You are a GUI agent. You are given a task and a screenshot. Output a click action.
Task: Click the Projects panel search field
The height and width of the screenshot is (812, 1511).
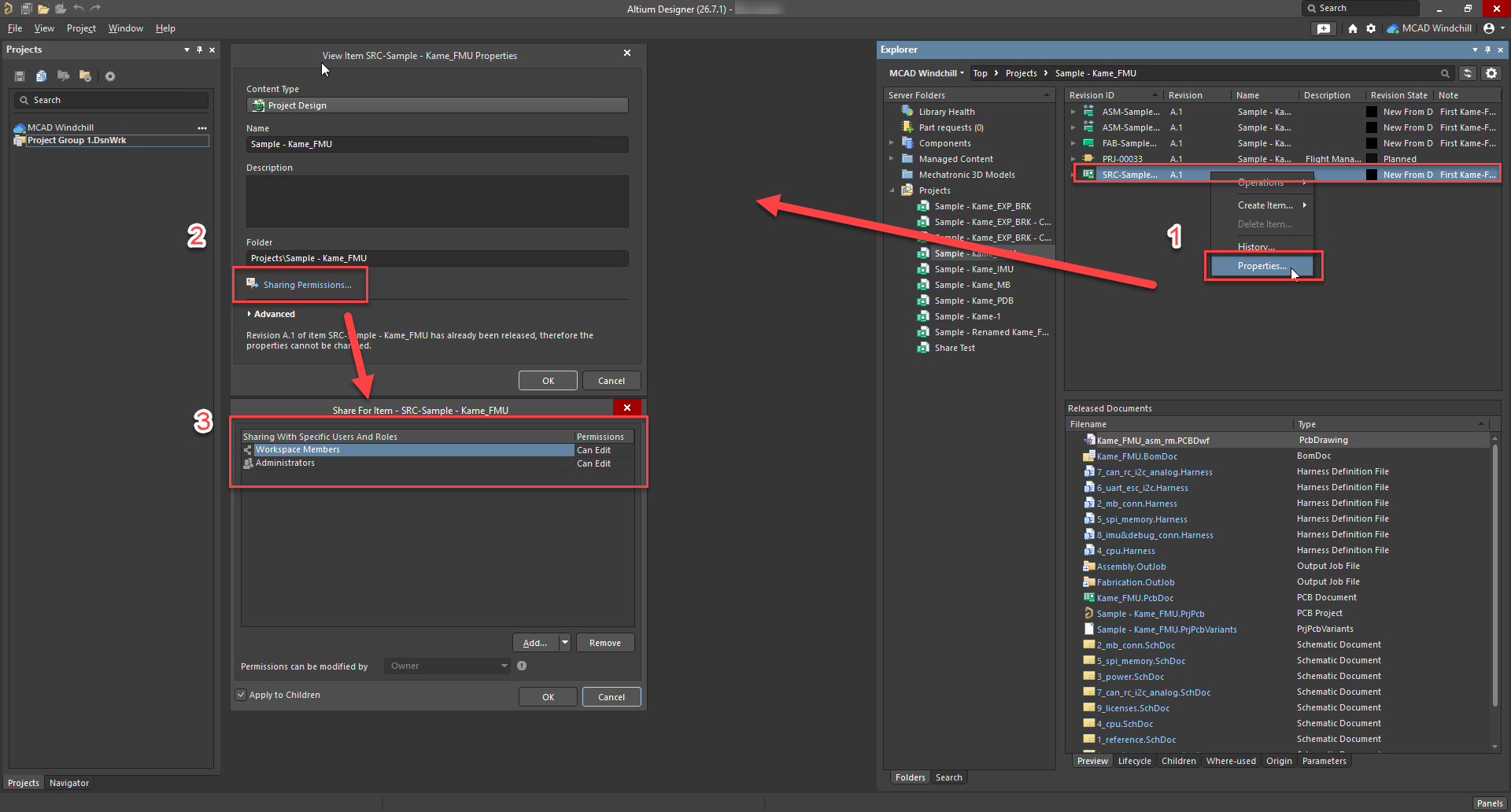[111, 100]
